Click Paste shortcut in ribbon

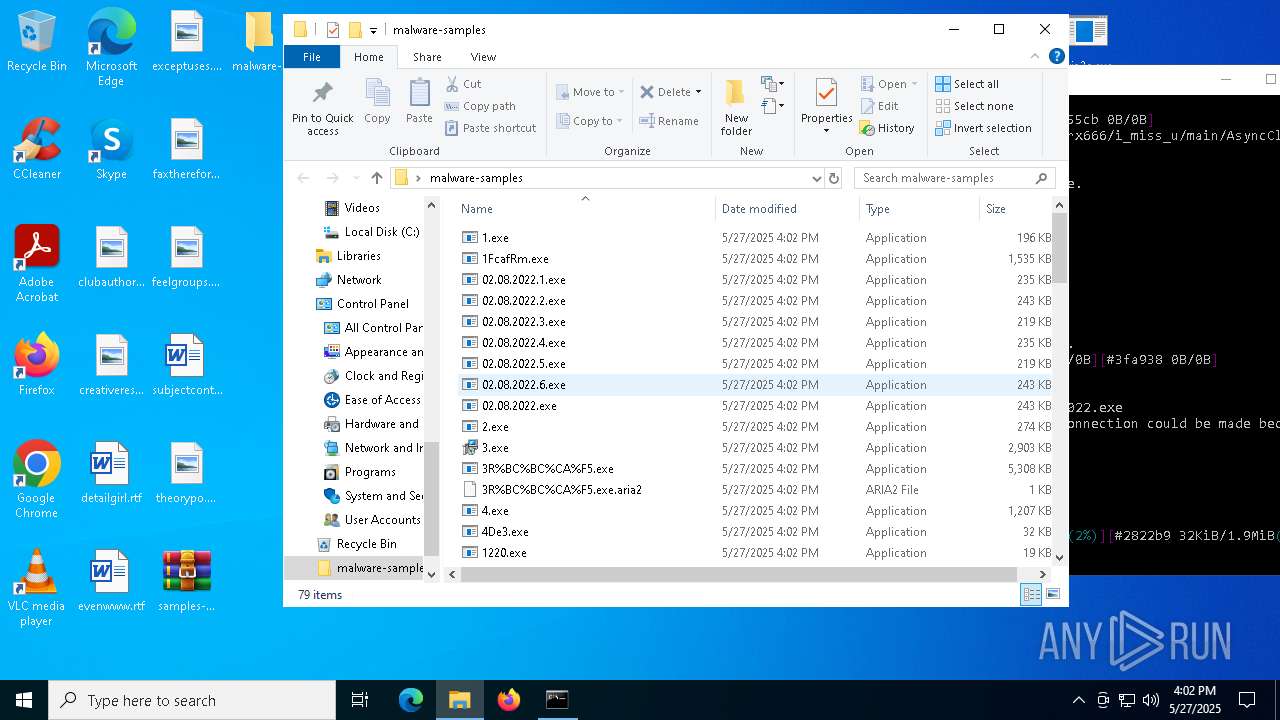490,128
